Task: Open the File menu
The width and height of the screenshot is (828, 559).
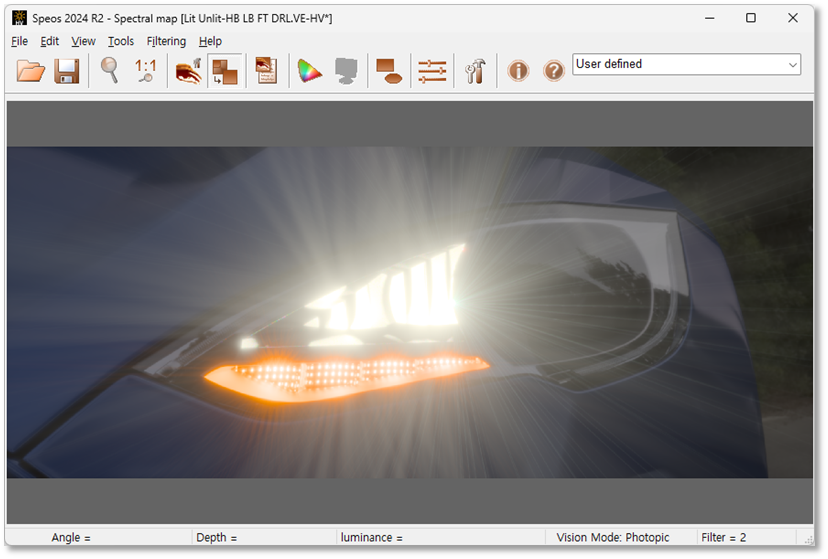Action: (x=20, y=41)
